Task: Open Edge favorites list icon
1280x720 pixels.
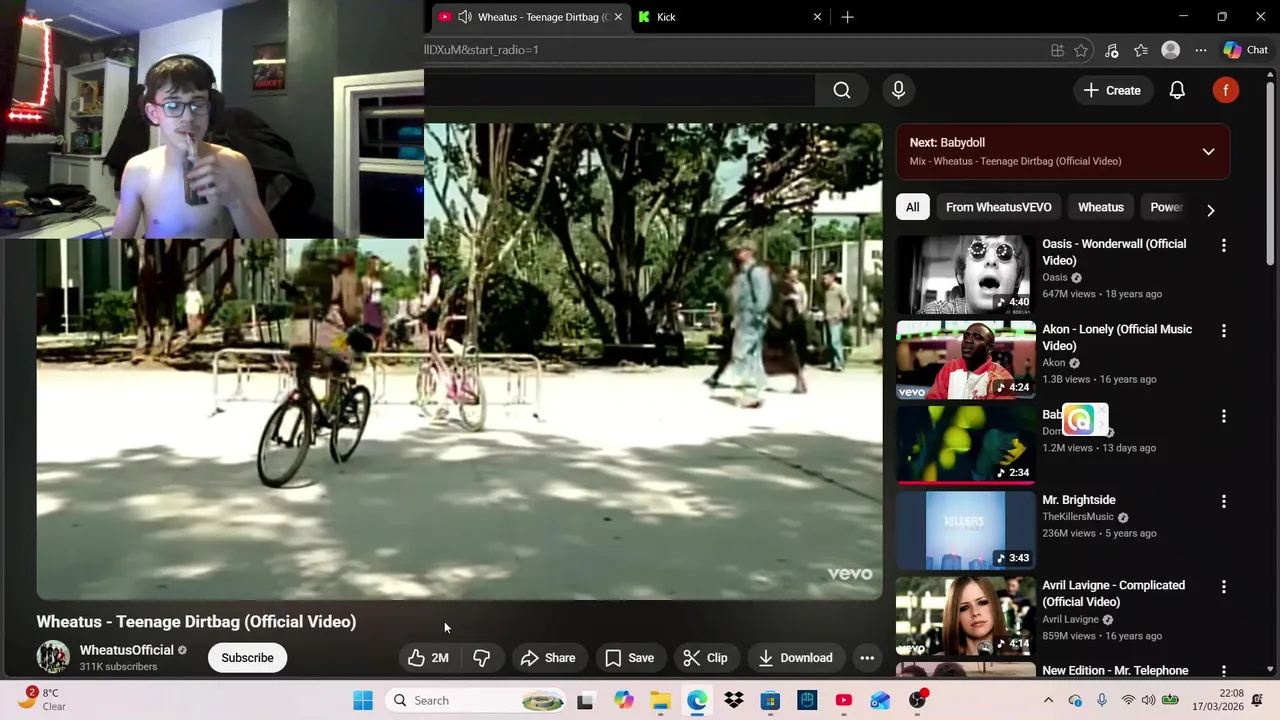Action: 1141,50
